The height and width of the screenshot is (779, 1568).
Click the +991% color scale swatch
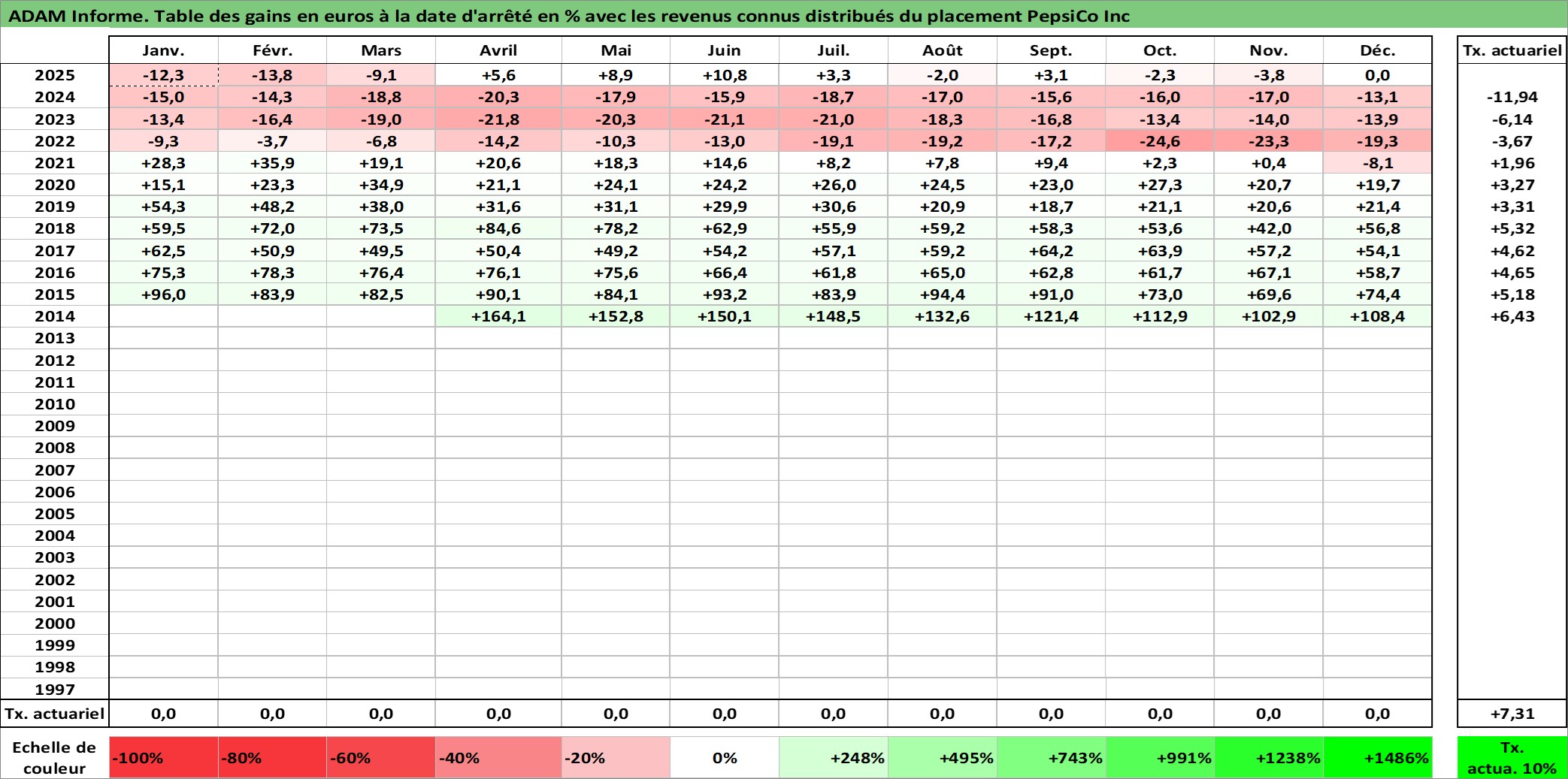pyautogui.click(x=1160, y=757)
